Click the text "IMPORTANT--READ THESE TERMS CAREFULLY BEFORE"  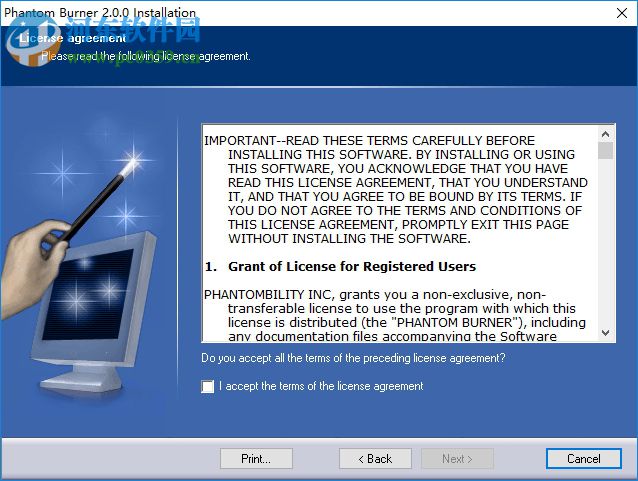click(x=369, y=141)
